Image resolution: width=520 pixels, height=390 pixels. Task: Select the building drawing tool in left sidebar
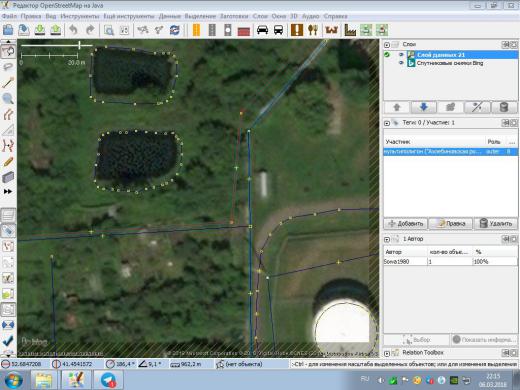(x=8, y=177)
